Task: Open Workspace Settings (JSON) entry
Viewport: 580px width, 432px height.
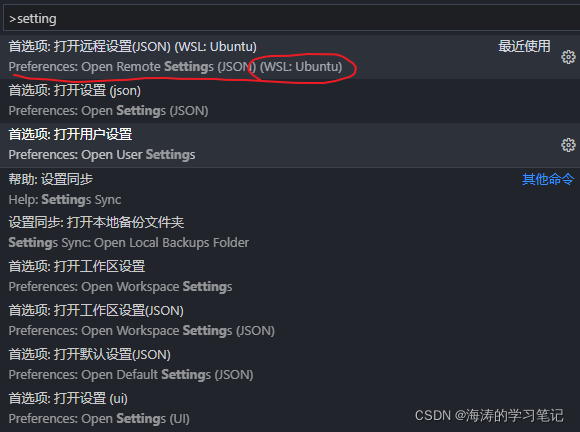Action: (x=290, y=321)
